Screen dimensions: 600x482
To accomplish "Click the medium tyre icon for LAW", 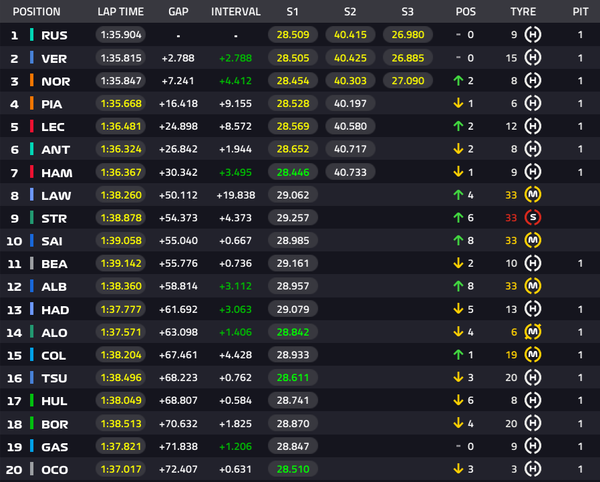I will click(533, 195).
